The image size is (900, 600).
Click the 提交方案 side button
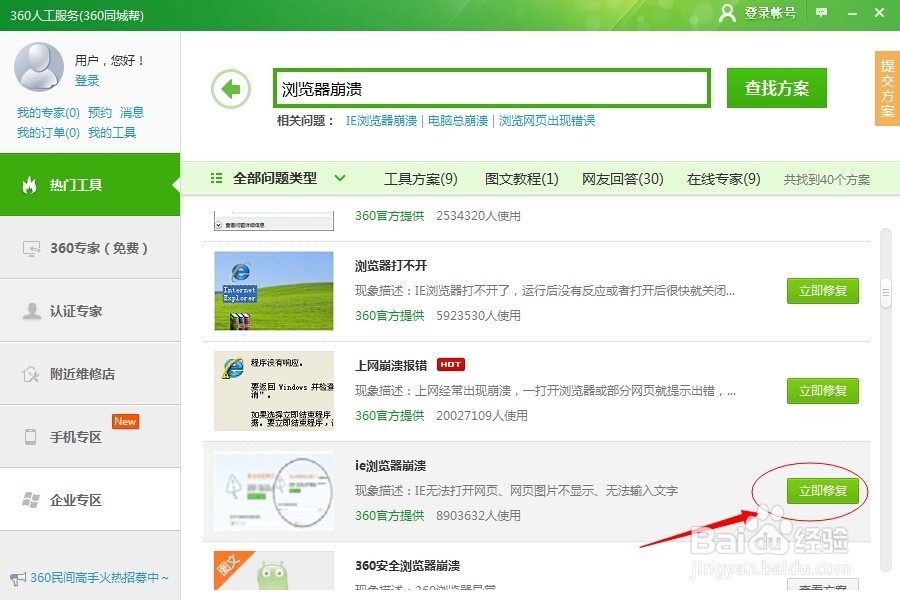(x=887, y=88)
